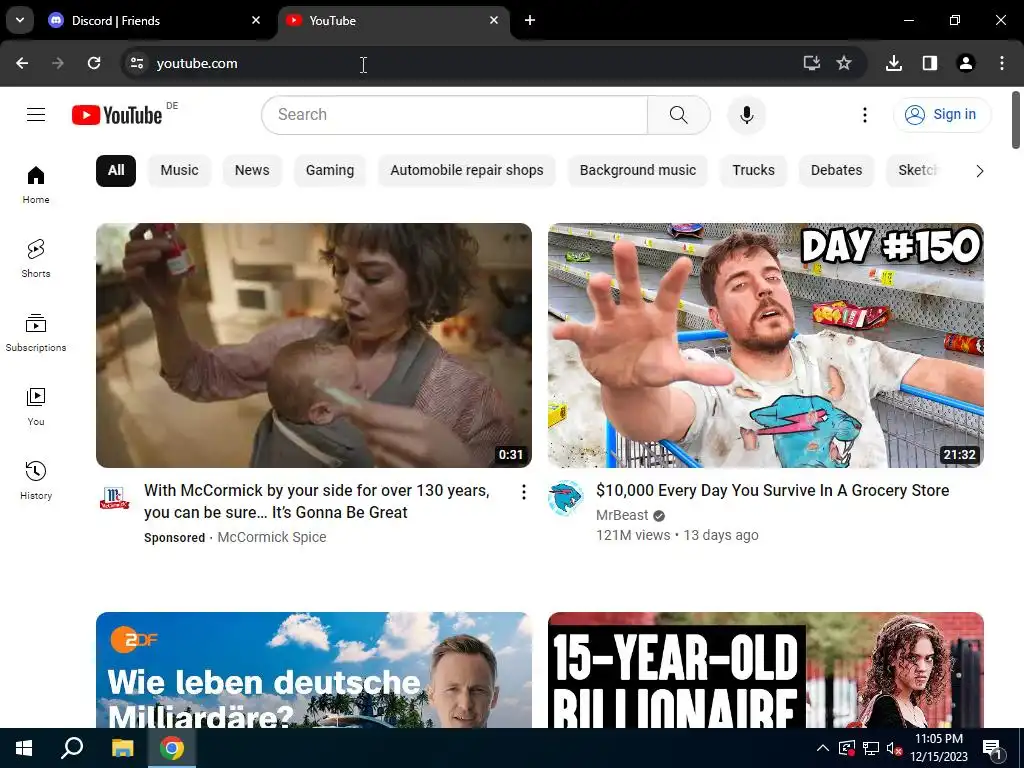
Task: Open the You section in sidebar
Action: (x=36, y=406)
